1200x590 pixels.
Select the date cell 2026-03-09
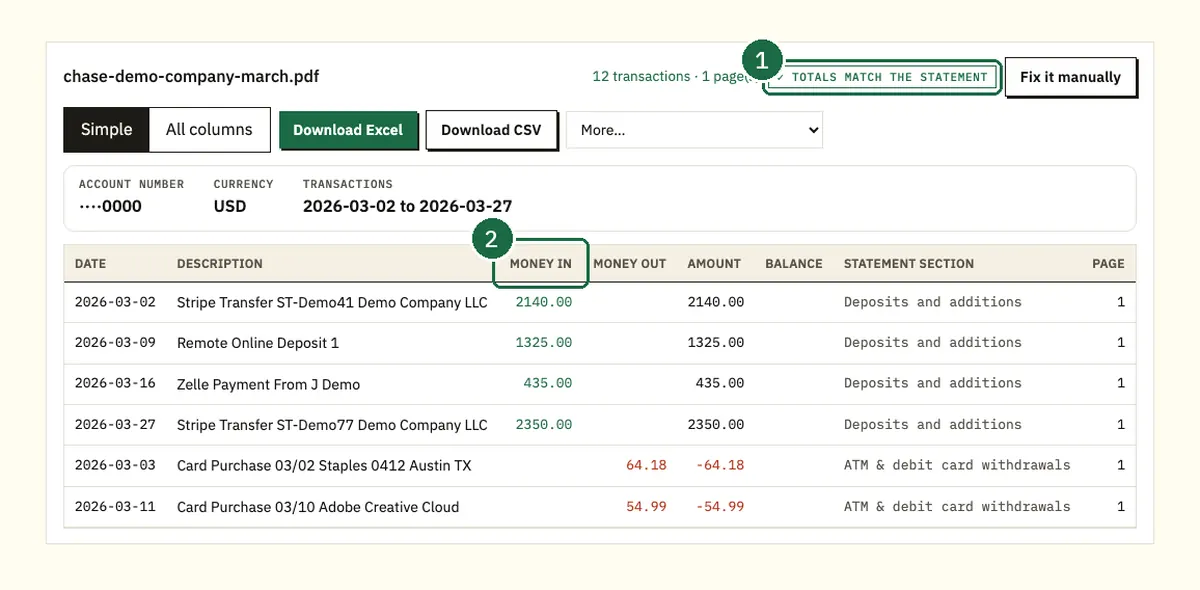click(115, 343)
